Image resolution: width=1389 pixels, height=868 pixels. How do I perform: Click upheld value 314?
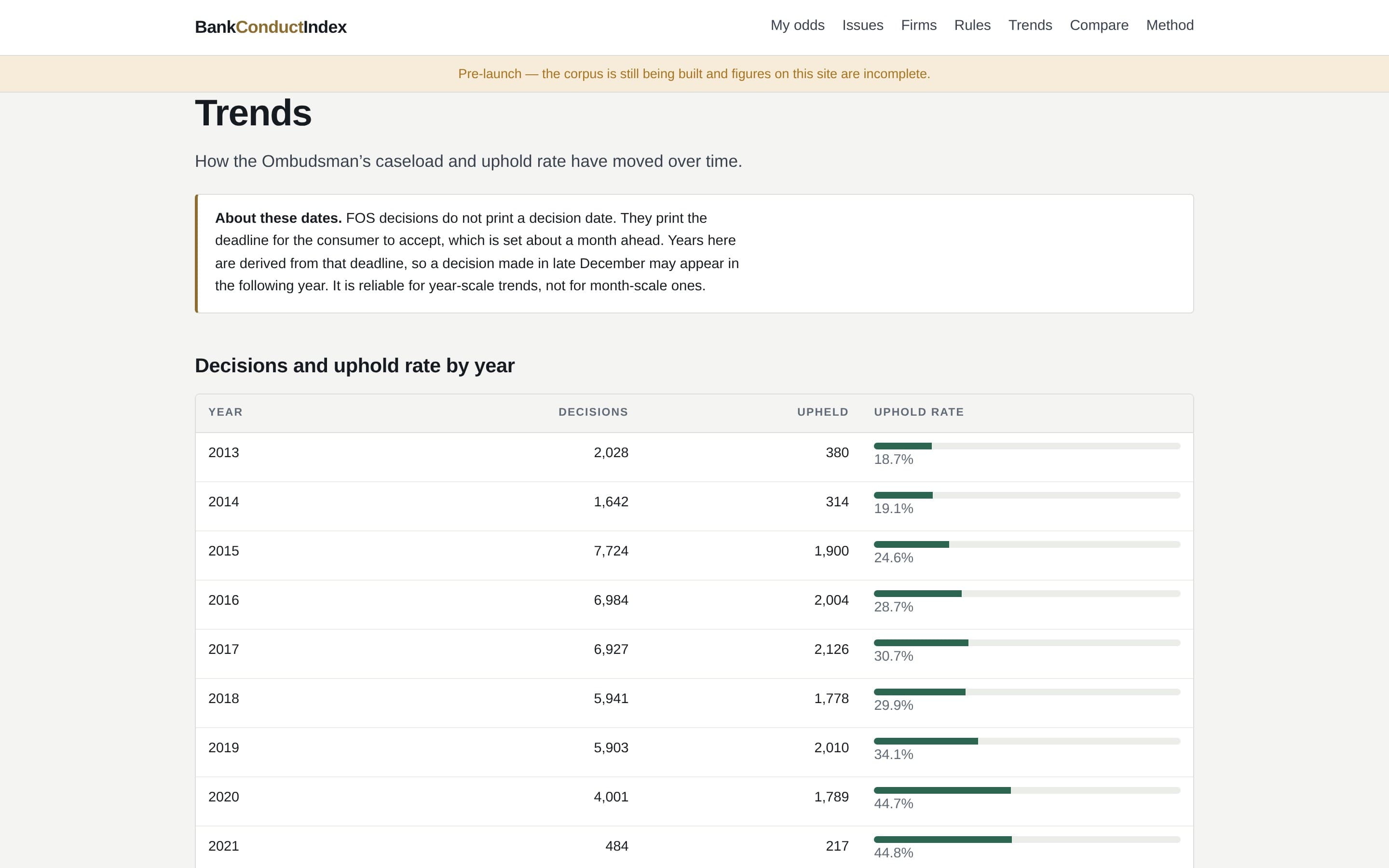[837, 502]
